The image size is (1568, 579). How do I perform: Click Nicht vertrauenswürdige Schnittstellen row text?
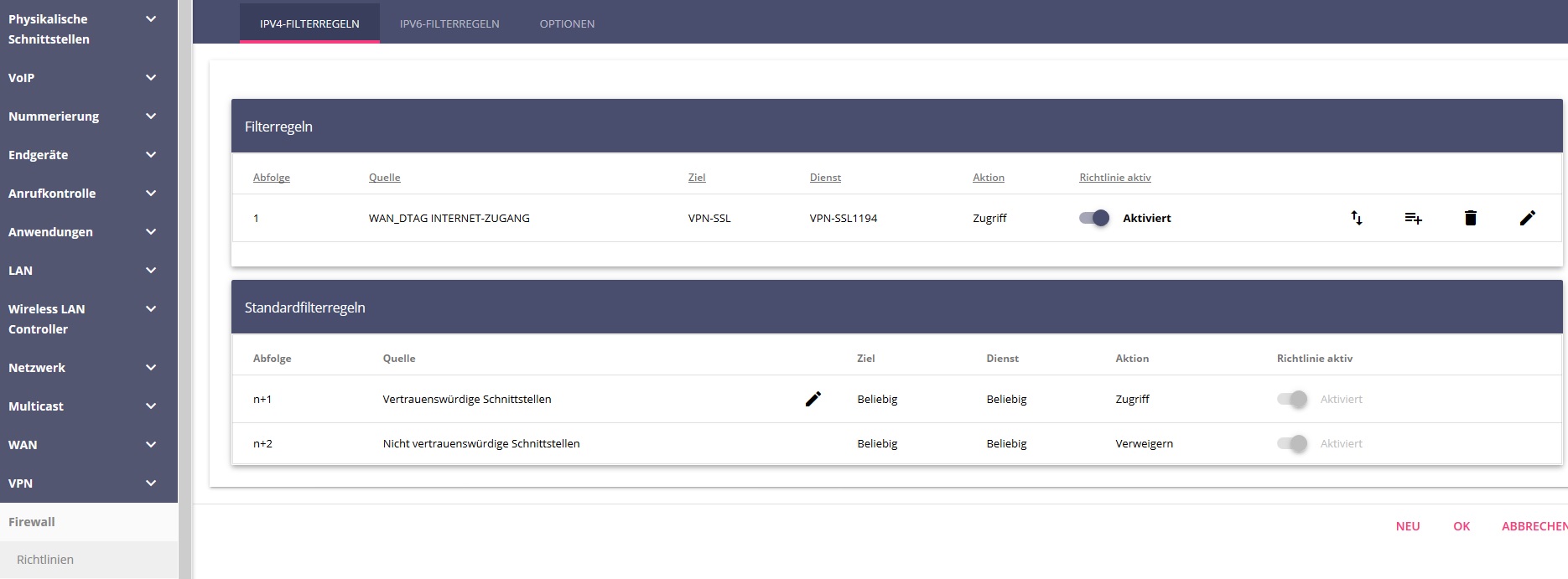coord(481,443)
